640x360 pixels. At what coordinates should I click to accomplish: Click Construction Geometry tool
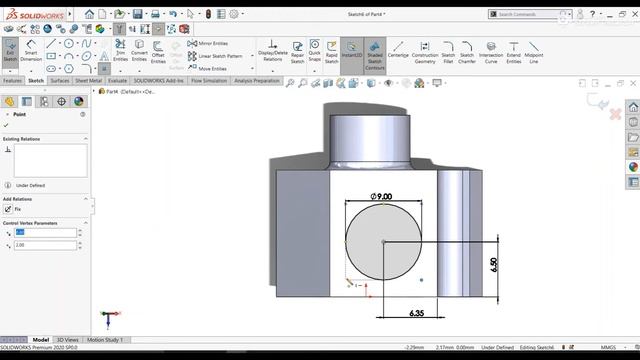[425, 52]
